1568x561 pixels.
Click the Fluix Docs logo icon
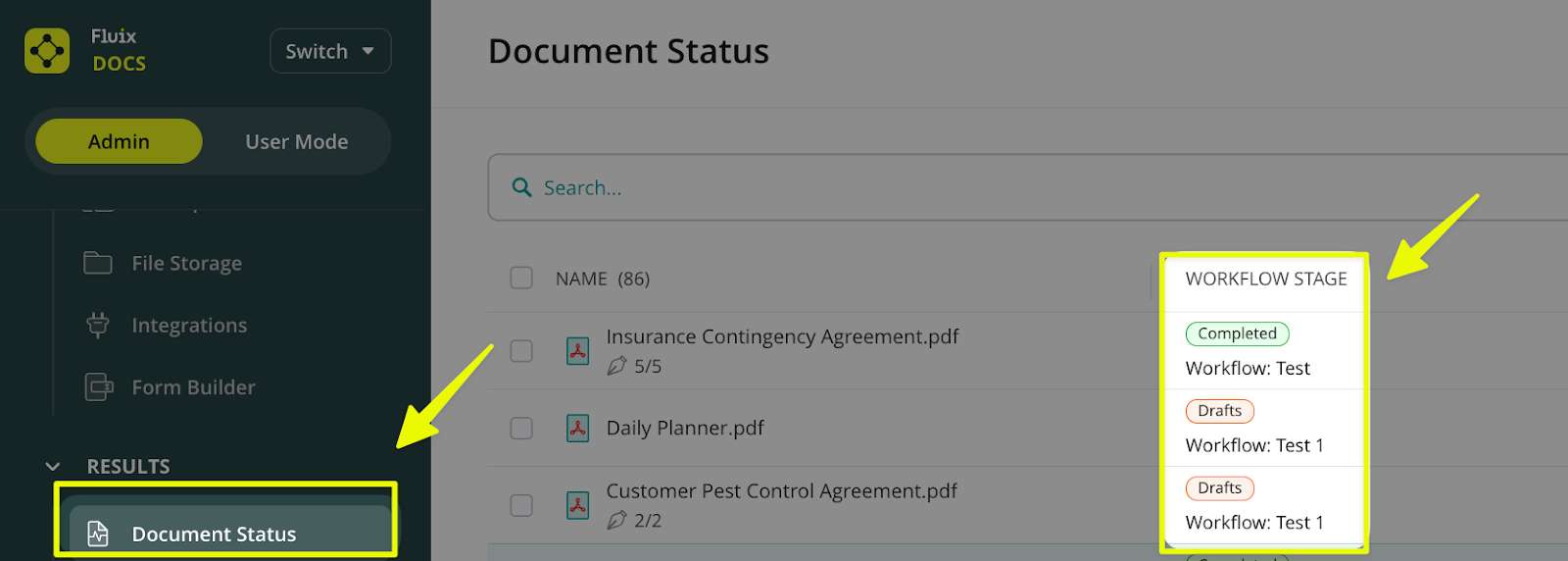click(x=47, y=51)
